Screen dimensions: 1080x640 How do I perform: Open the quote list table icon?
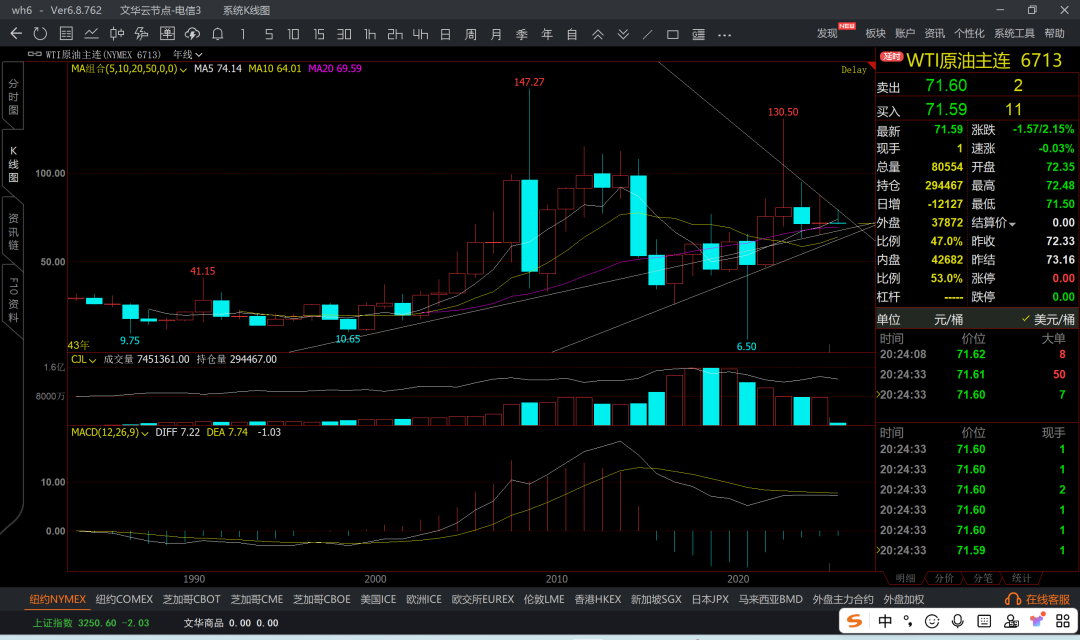[x=66, y=33]
